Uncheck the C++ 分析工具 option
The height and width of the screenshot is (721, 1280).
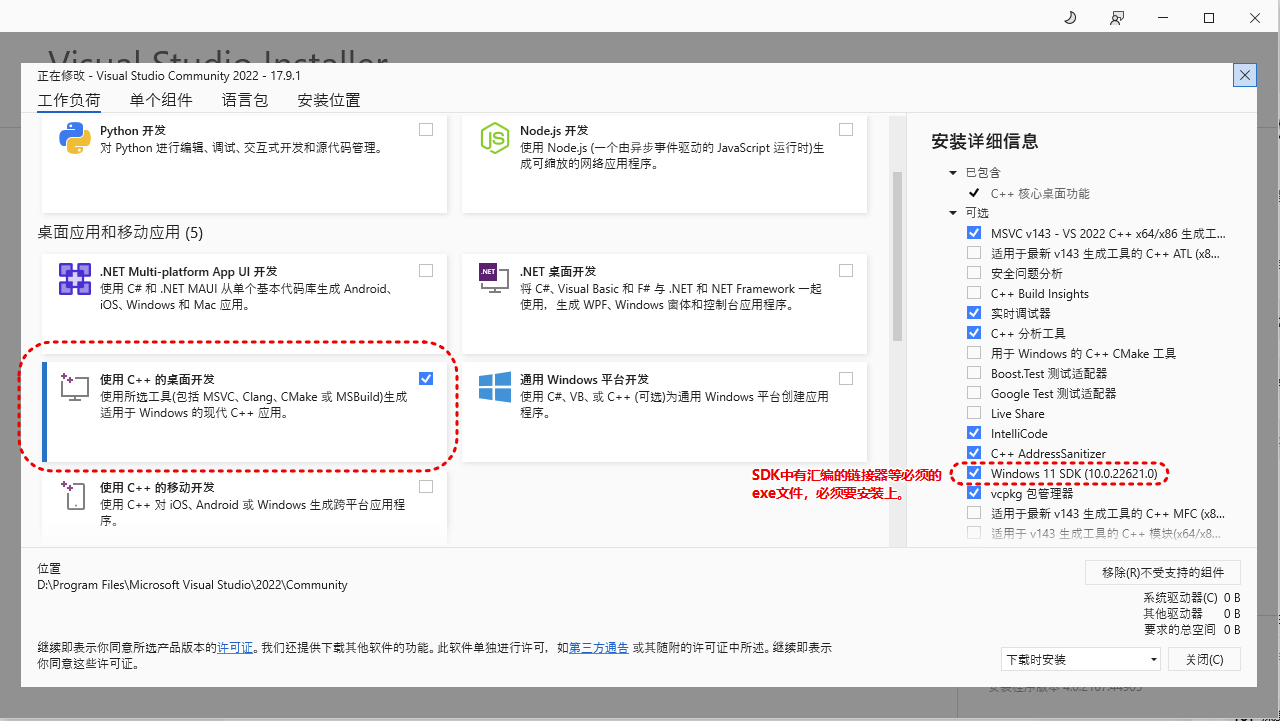click(x=974, y=333)
